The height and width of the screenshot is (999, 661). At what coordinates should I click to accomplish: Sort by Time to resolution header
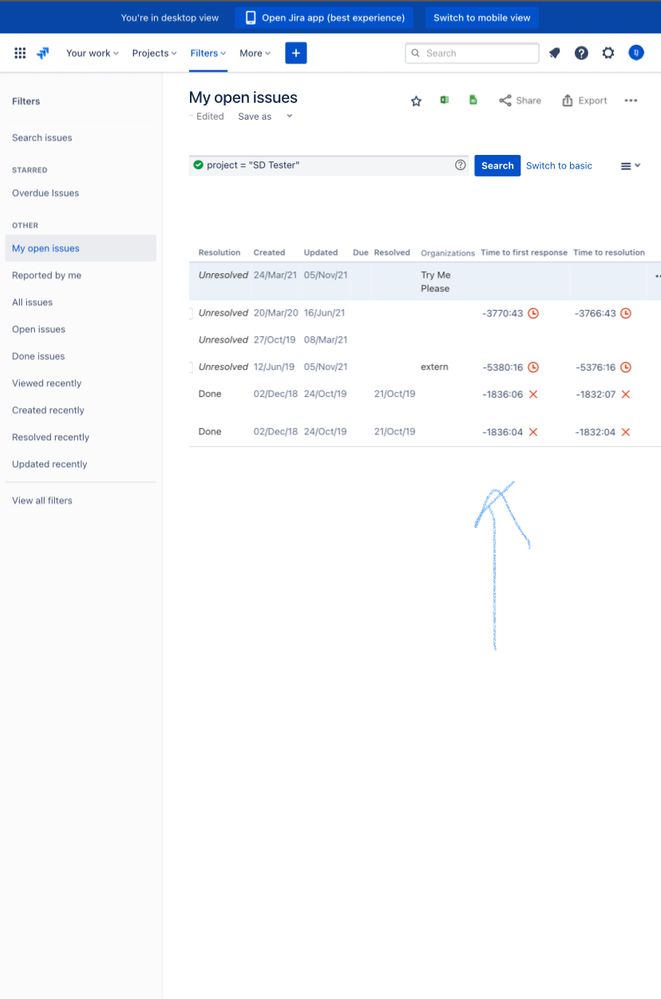[x=609, y=252]
